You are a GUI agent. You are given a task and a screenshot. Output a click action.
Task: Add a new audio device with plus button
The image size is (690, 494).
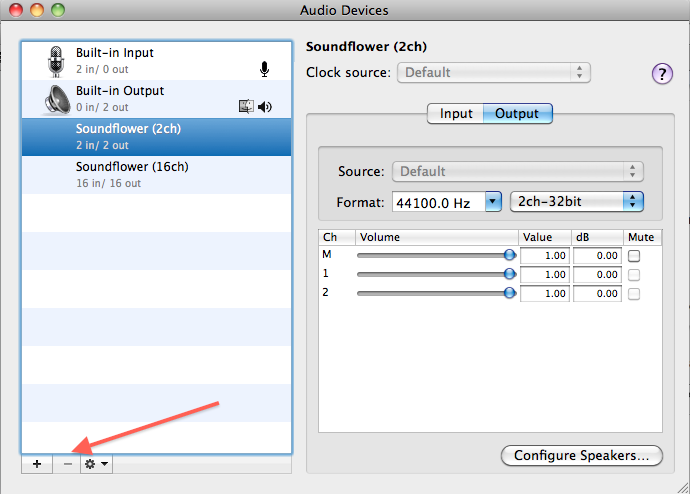click(37, 464)
